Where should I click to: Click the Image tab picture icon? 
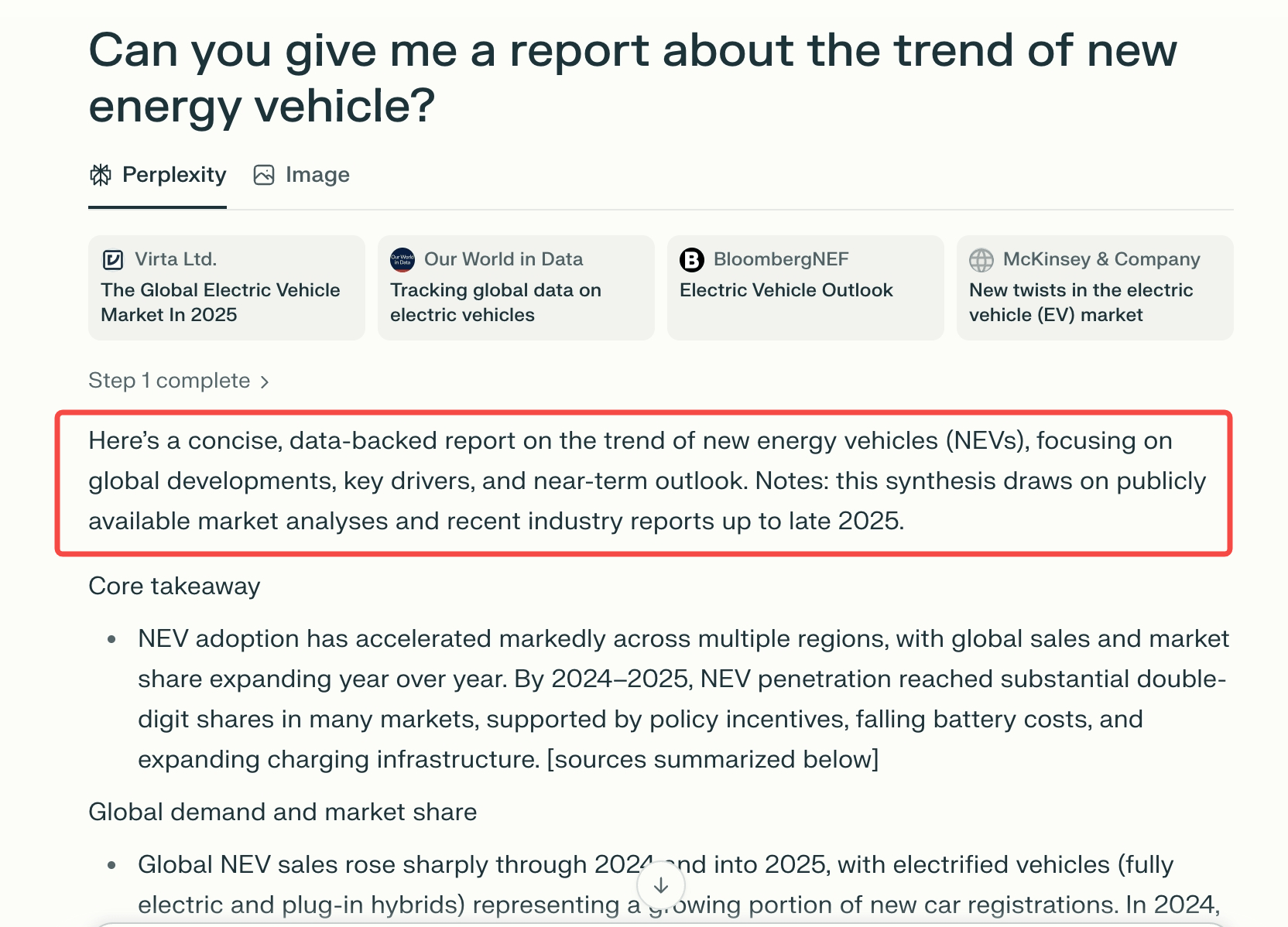[264, 175]
